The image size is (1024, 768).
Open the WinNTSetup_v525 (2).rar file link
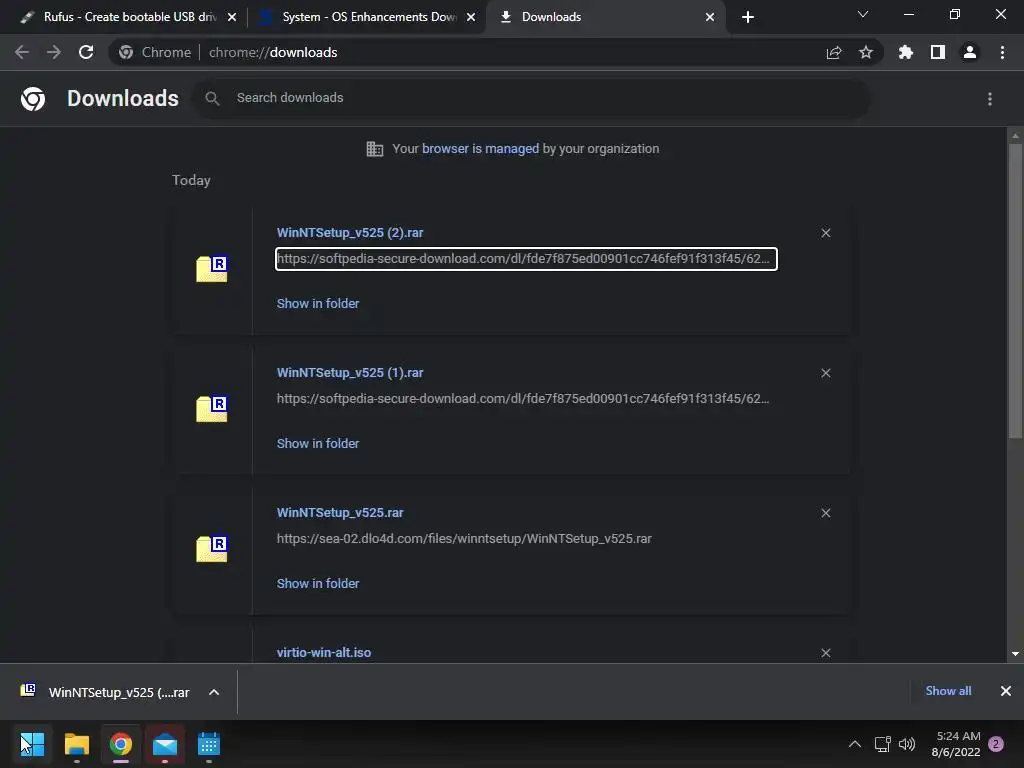point(350,232)
